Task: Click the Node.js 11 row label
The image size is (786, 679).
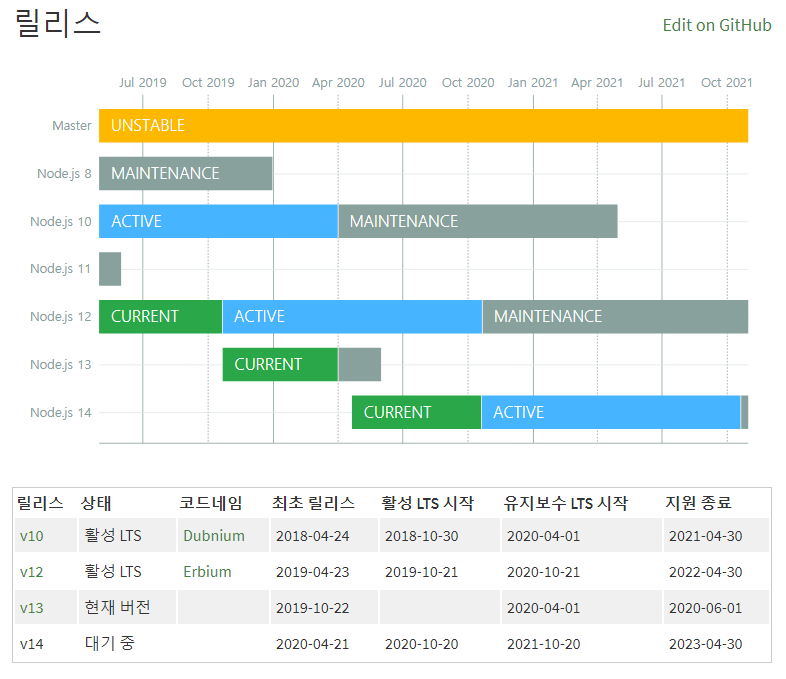Action: click(61, 269)
